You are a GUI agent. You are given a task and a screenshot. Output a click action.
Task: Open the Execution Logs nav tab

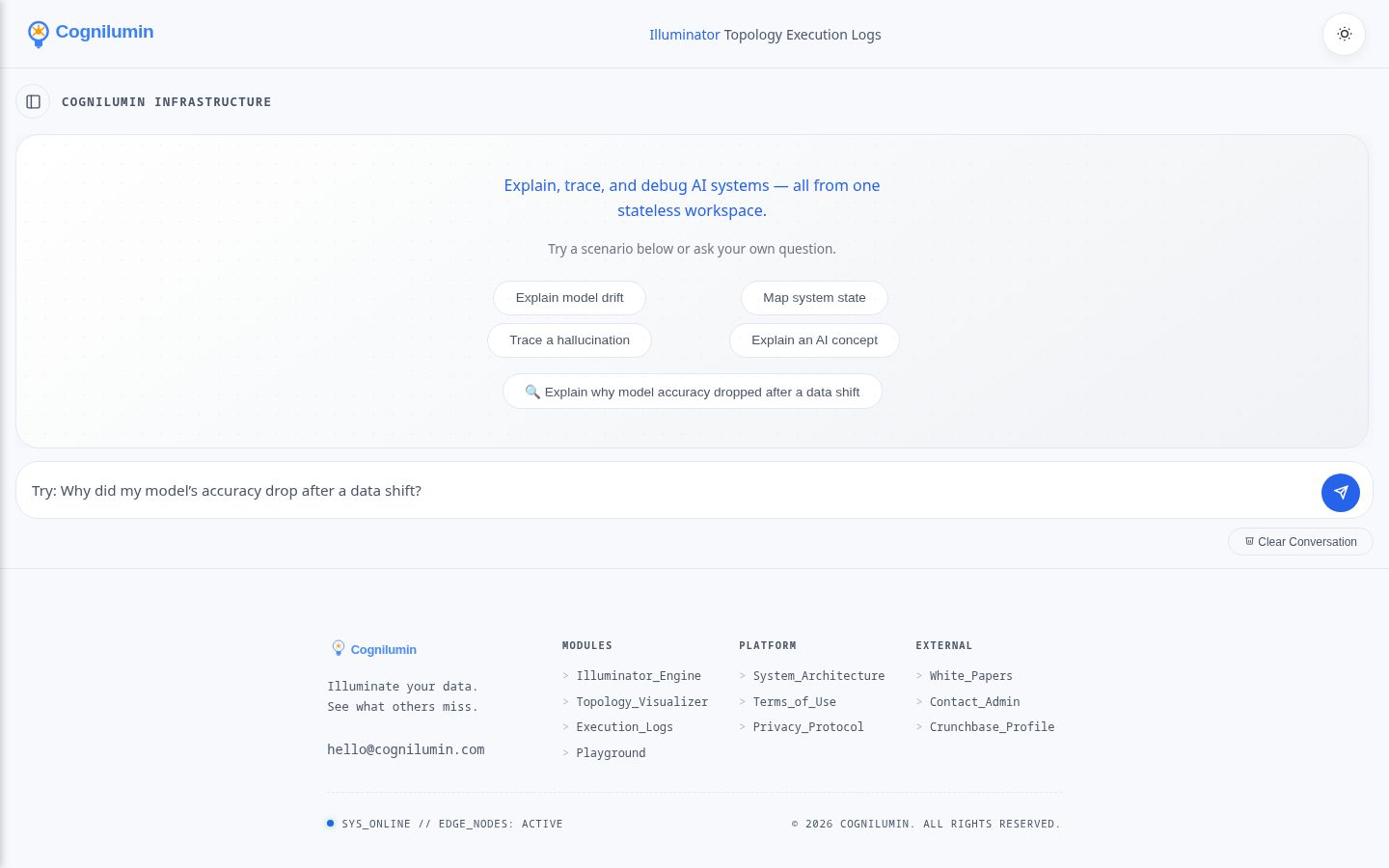(x=833, y=35)
